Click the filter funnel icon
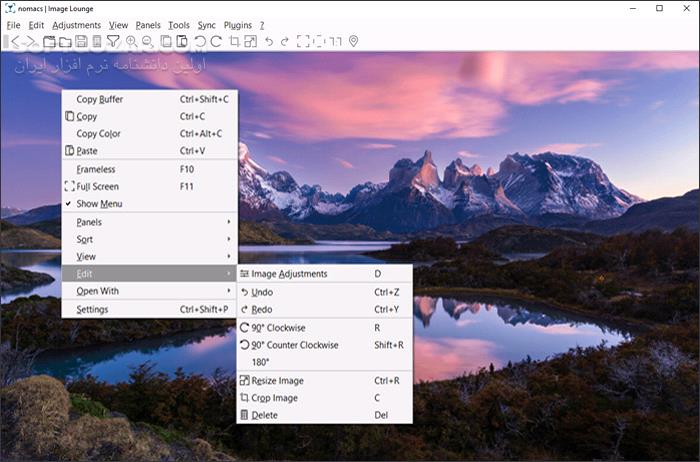The image size is (700, 462). point(114,41)
